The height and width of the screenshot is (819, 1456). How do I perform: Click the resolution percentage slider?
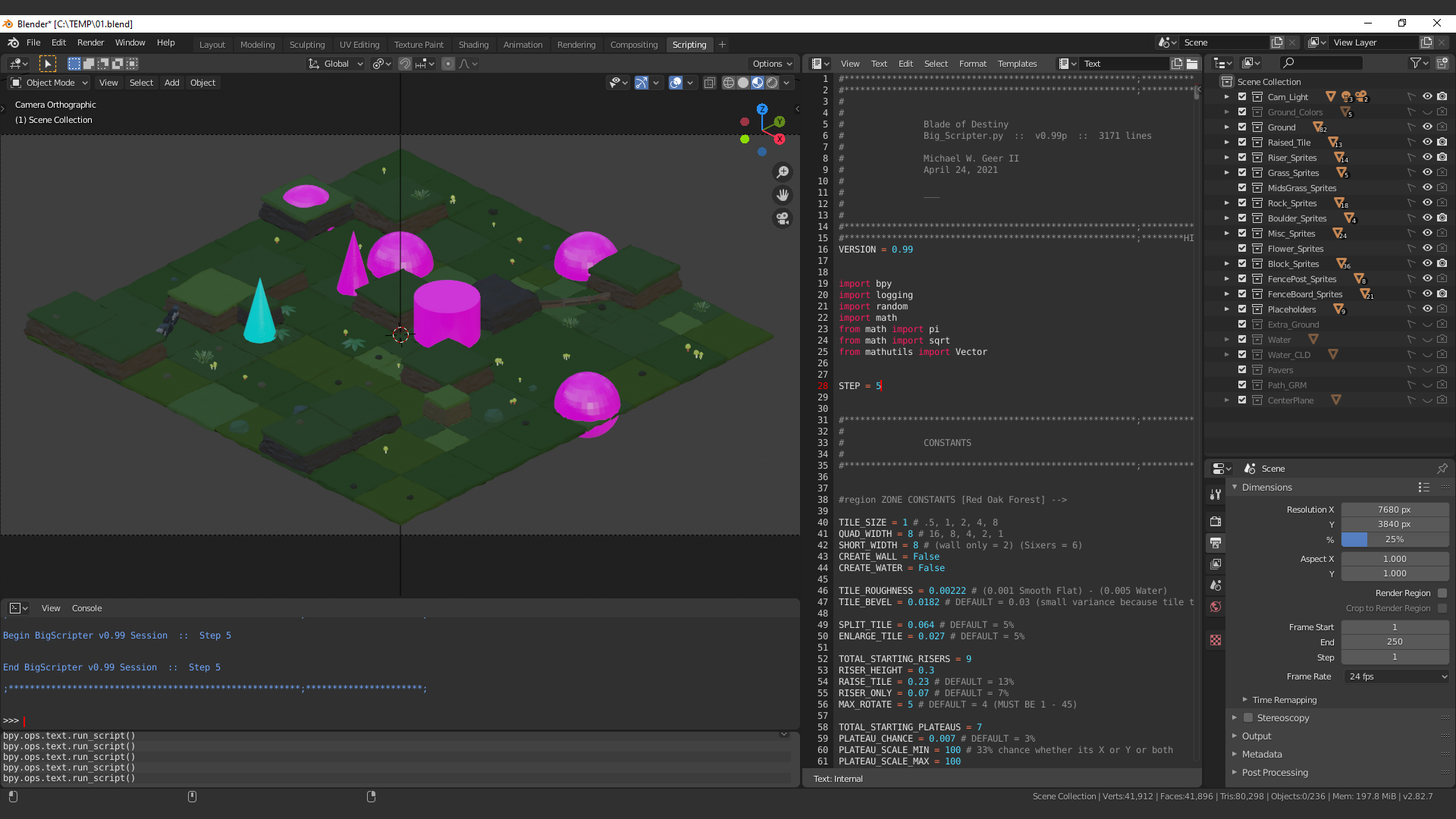(x=1394, y=539)
